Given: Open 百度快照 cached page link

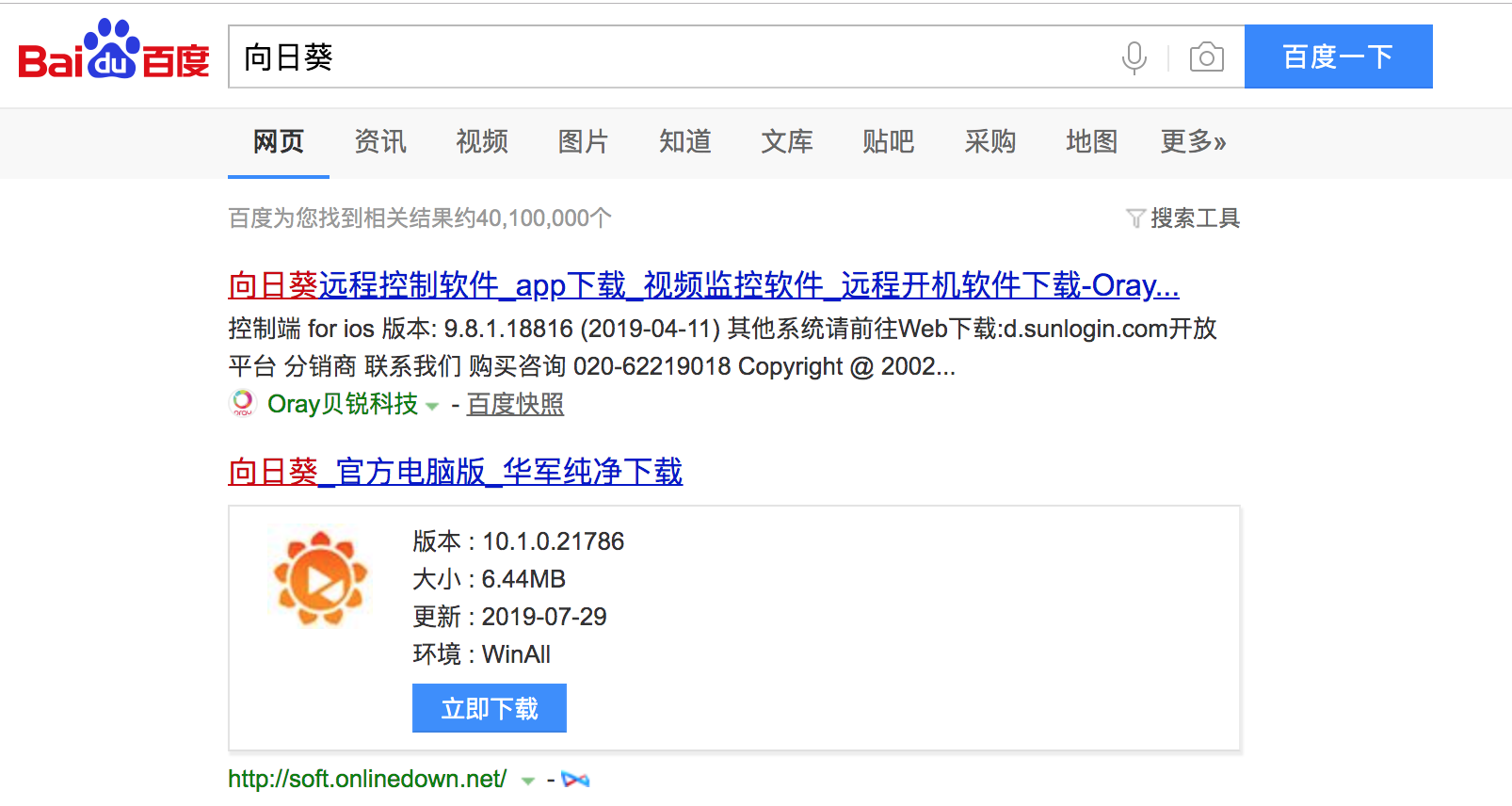Looking at the screenshot, I should coord(515,404).
